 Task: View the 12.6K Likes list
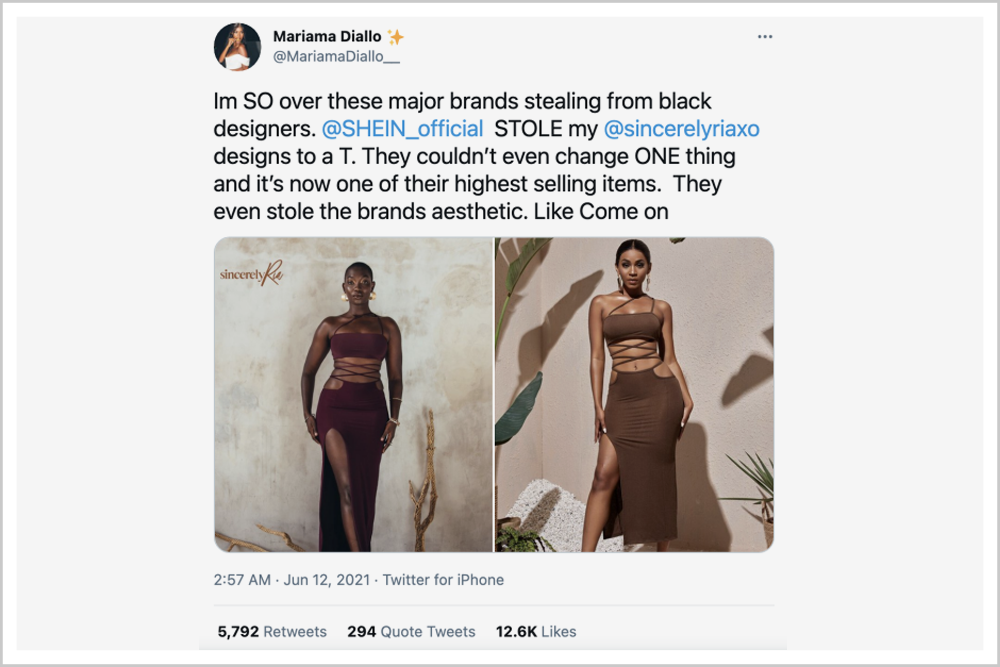click(536, 631)
